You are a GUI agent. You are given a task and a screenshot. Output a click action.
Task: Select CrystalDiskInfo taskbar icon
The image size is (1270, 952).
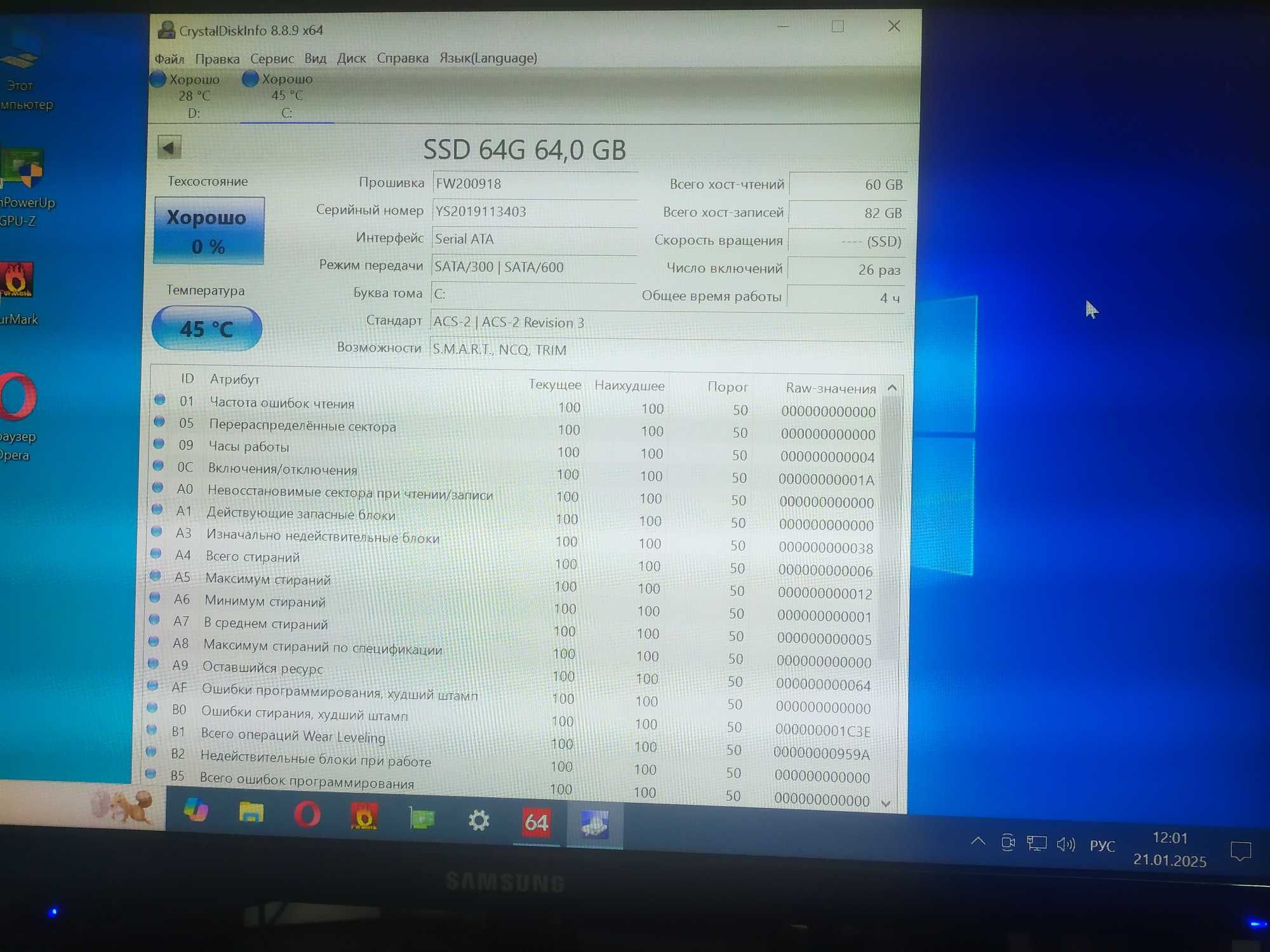click(595, 824)
